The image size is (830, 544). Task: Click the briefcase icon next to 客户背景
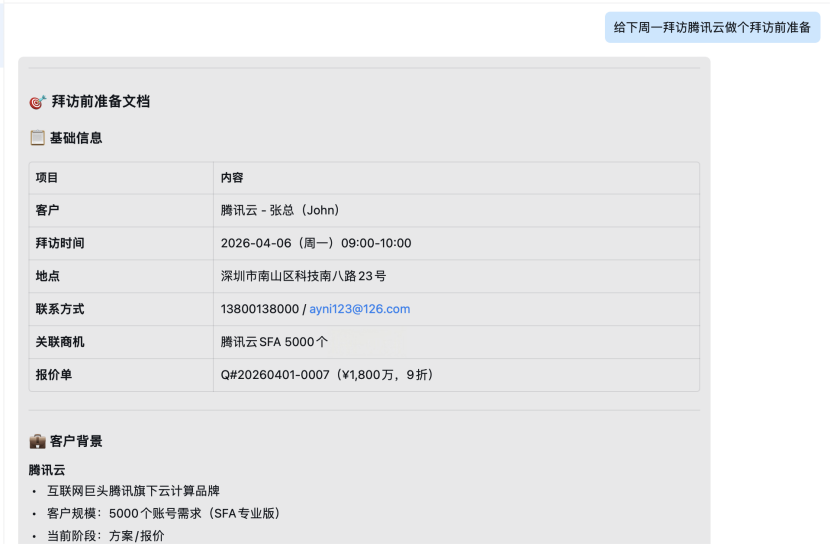pos(38,441)
